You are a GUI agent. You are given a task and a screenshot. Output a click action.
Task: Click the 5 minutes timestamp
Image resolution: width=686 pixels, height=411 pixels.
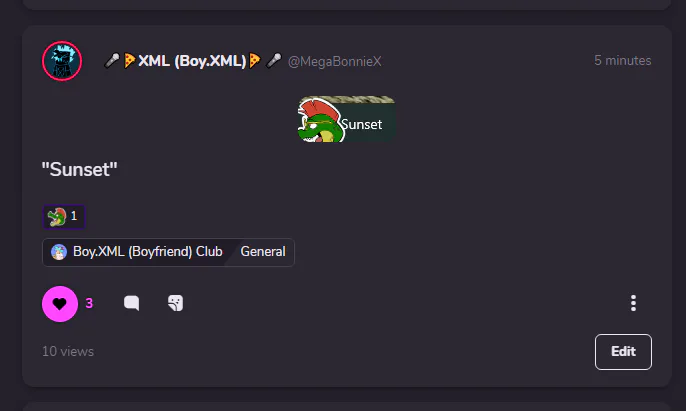tap(623, 60)
